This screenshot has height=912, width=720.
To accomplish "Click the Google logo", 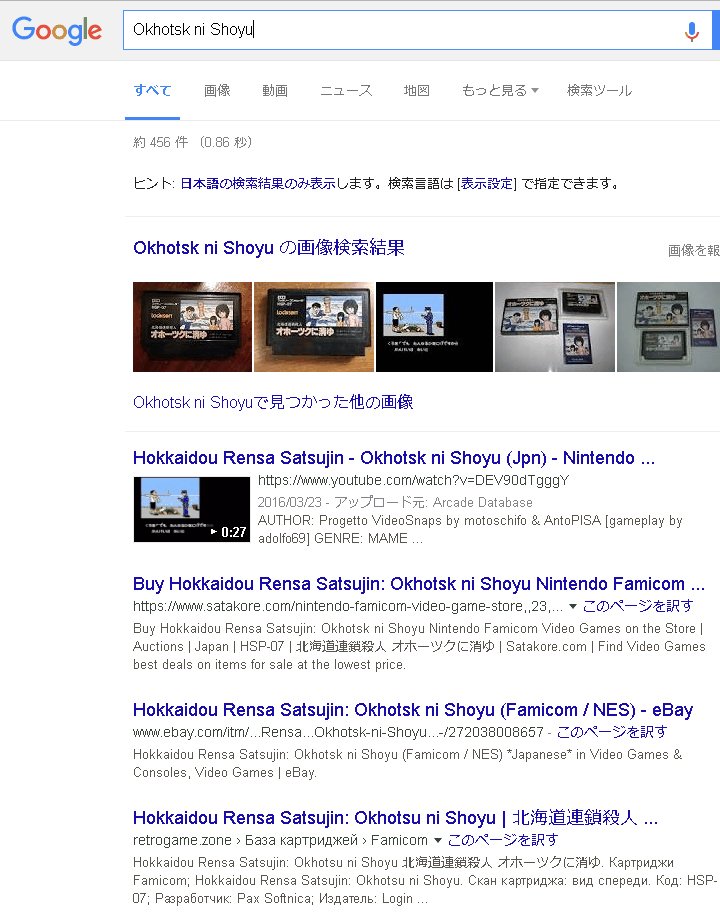I will tap(57, 30).
